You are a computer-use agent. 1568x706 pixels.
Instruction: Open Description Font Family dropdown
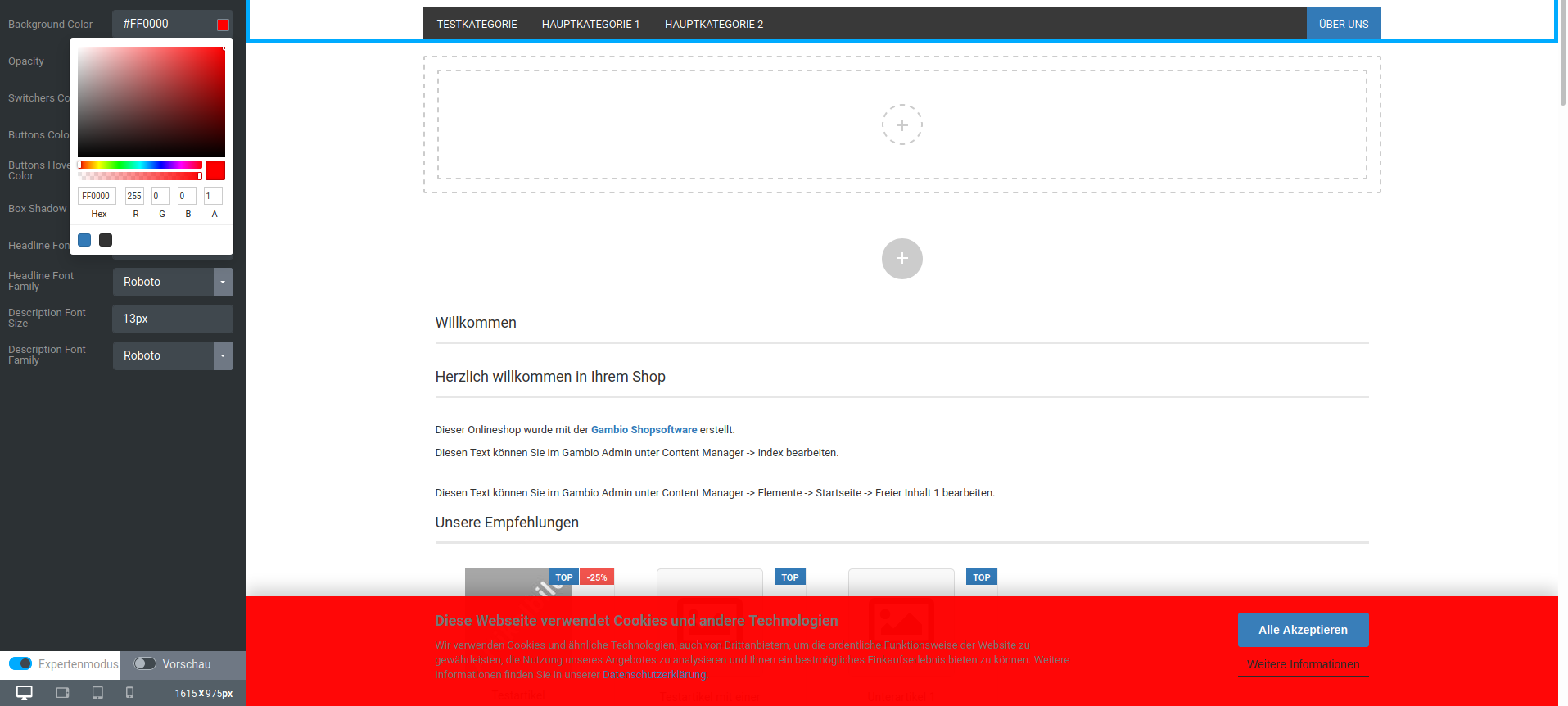tap(223, 355)
